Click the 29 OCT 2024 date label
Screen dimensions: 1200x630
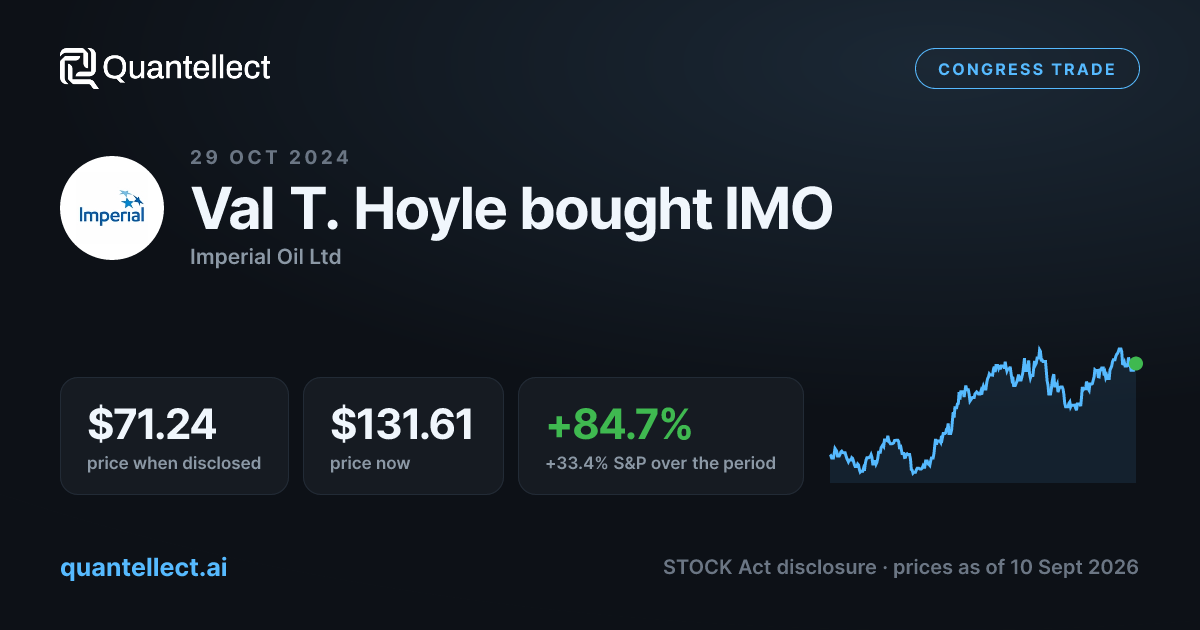pyautogui.click(x=270, y=157)
